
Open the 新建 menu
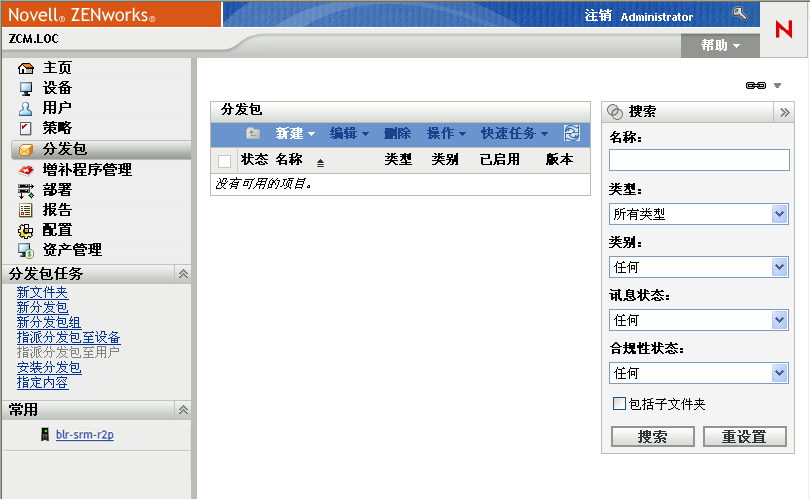pyautogui.click(x=295, y=133)
